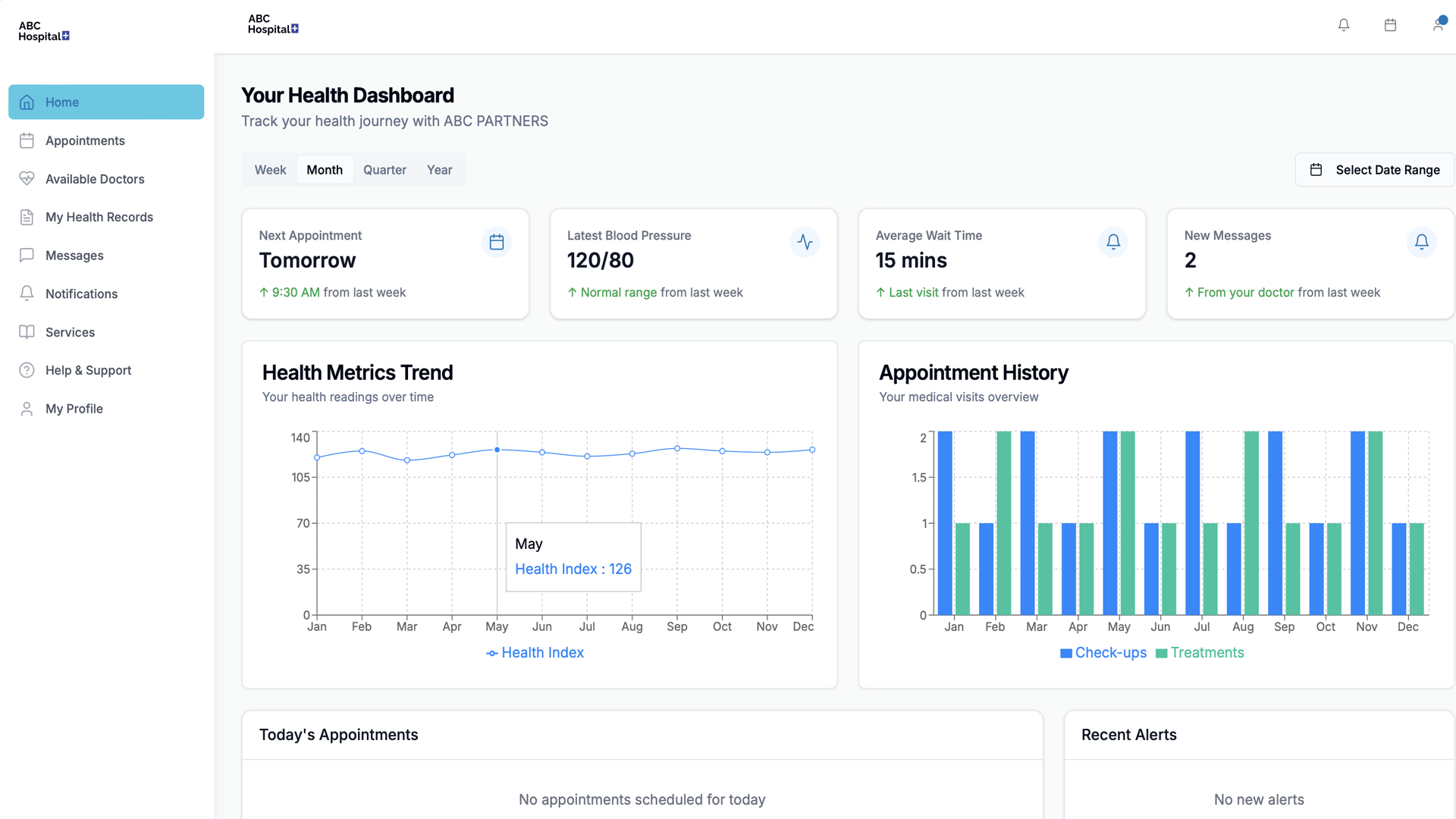The height and width of the screenshot is (819, 1456).
Task: Open Available Doctors page
Action: pyautogui.click(x=95, y=179)
